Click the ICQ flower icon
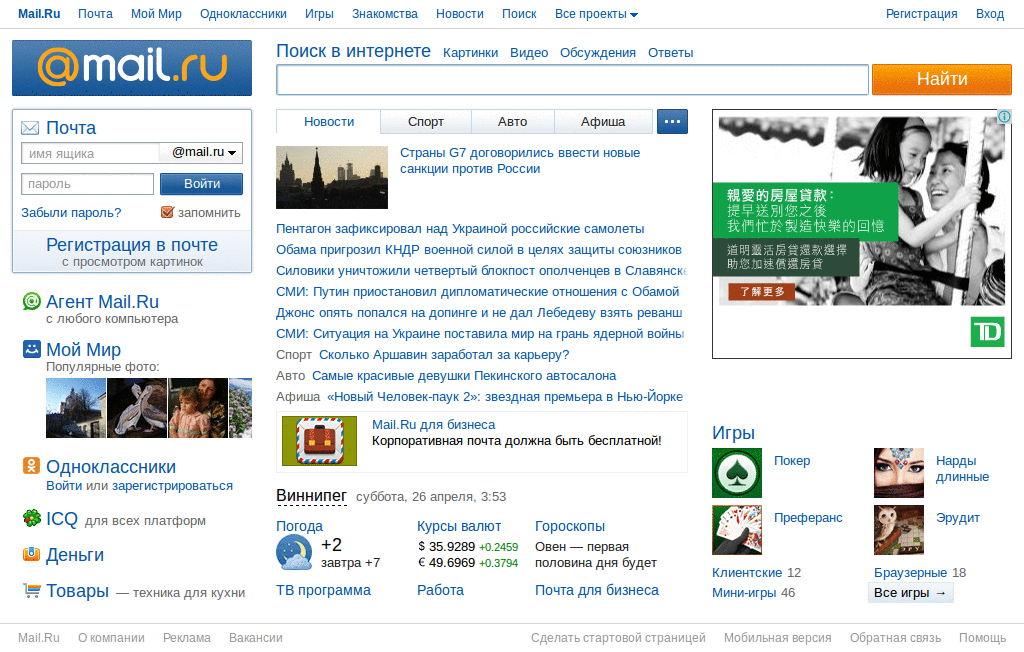The width and height of the screenshot is (1024, 652). click(x=31, y=518)
